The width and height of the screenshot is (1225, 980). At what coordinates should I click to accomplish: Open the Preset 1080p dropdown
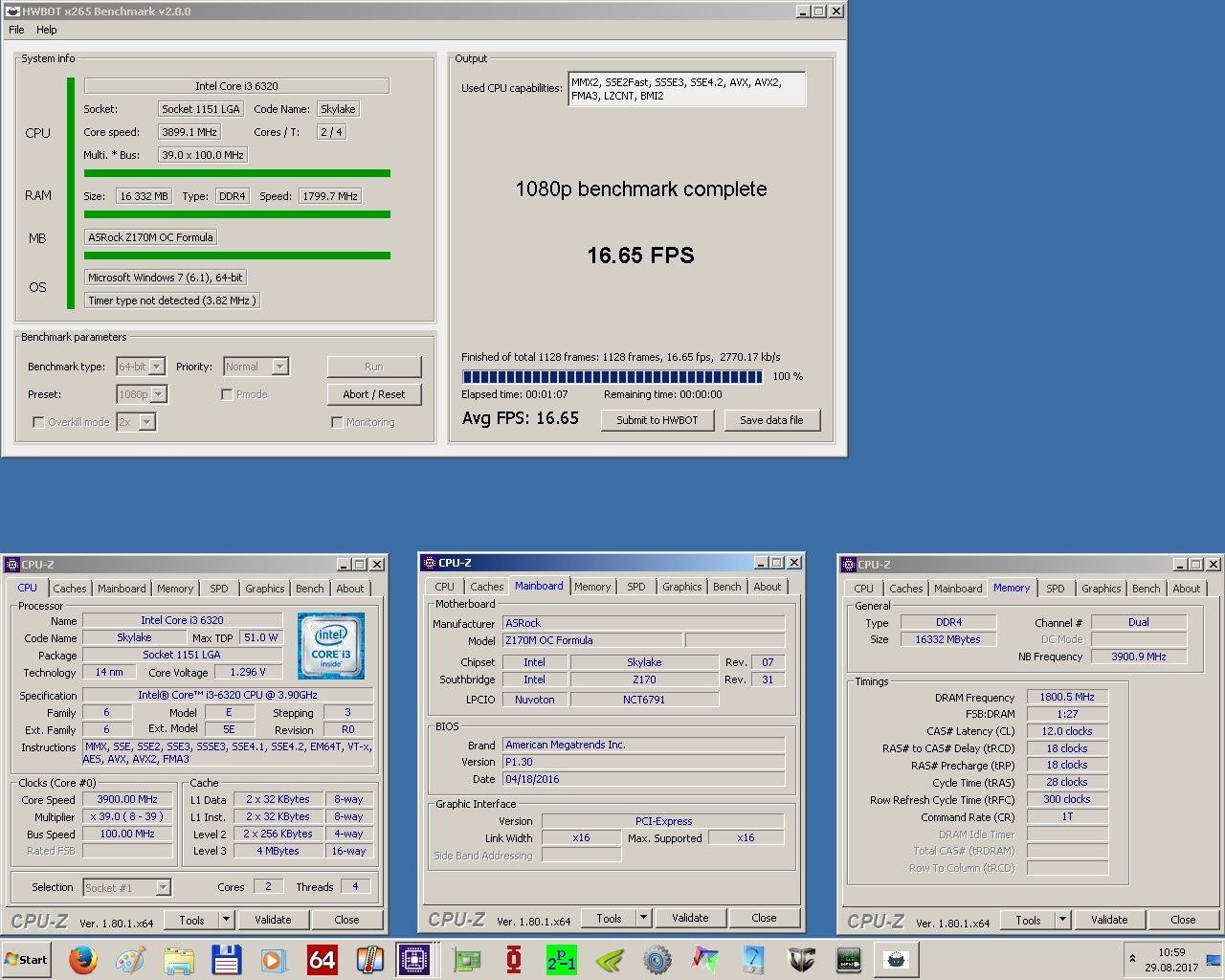[x=142, y=394]
